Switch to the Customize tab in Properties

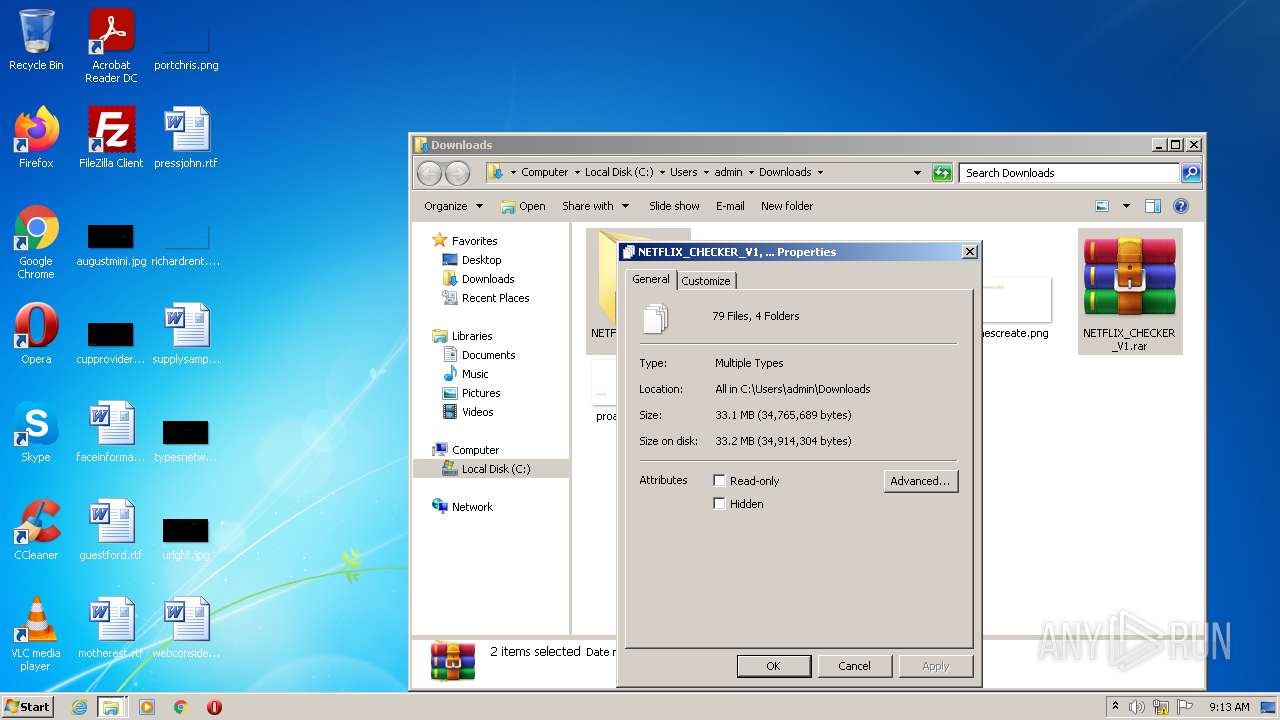pos(706,281)
